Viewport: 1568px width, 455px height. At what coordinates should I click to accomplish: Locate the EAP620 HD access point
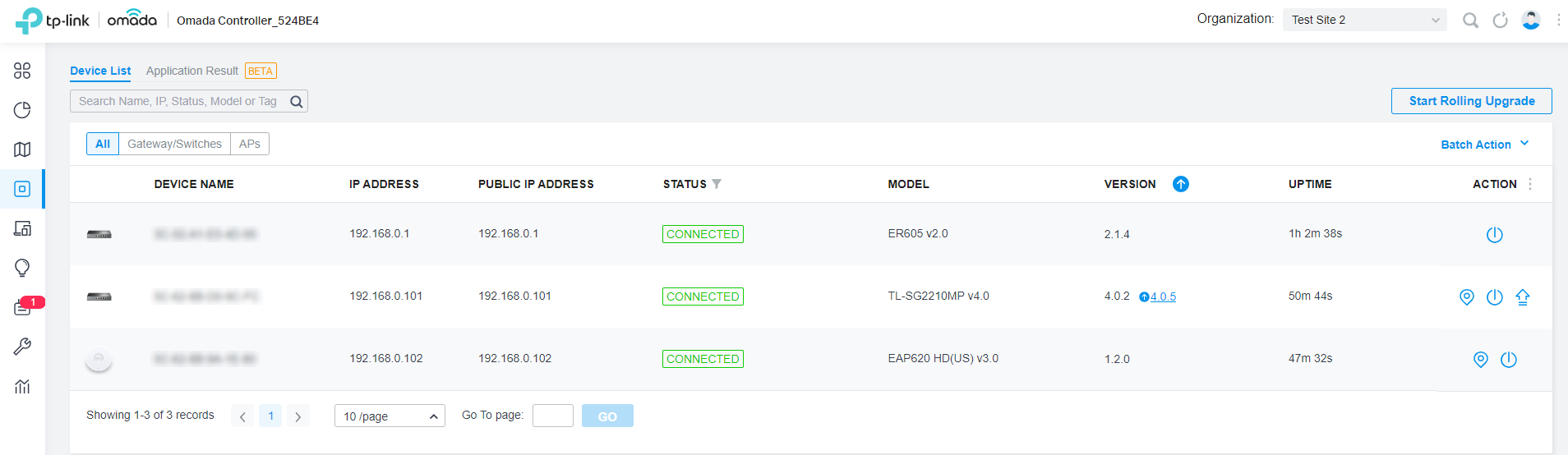1480,360
